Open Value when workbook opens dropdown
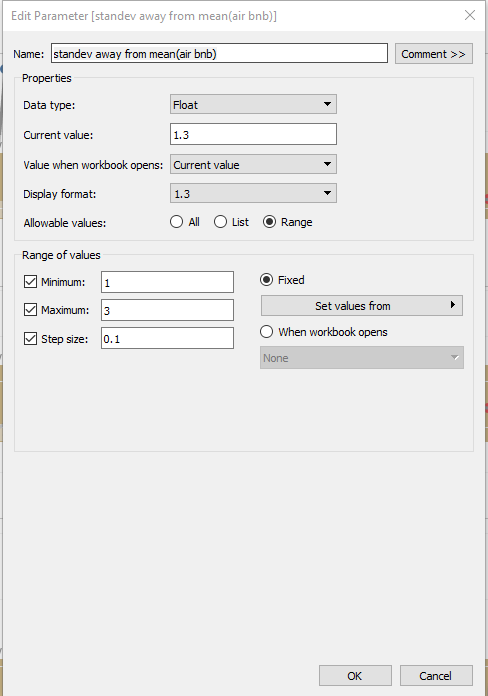 point(253,165)
